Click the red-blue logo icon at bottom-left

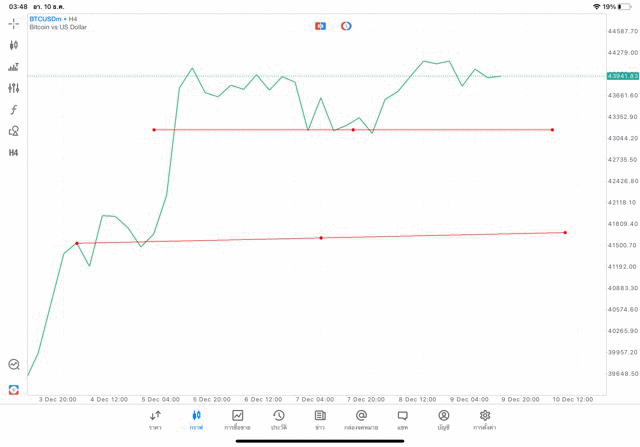coord(14,389)
